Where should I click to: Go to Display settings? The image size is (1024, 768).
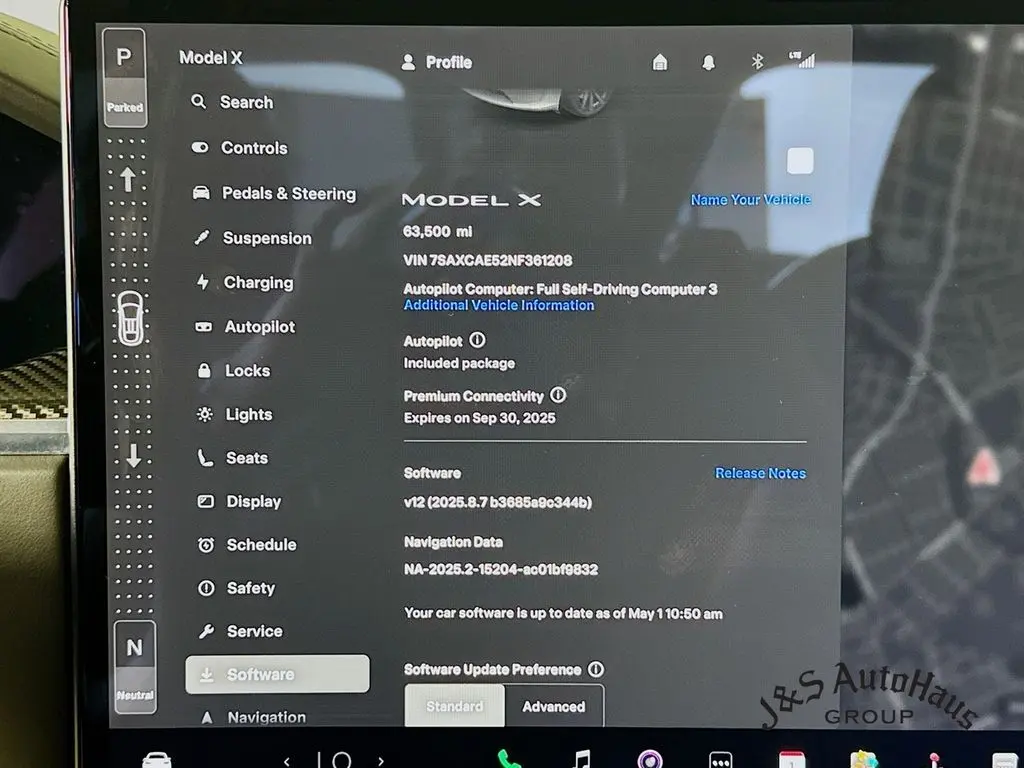(240, 501)
